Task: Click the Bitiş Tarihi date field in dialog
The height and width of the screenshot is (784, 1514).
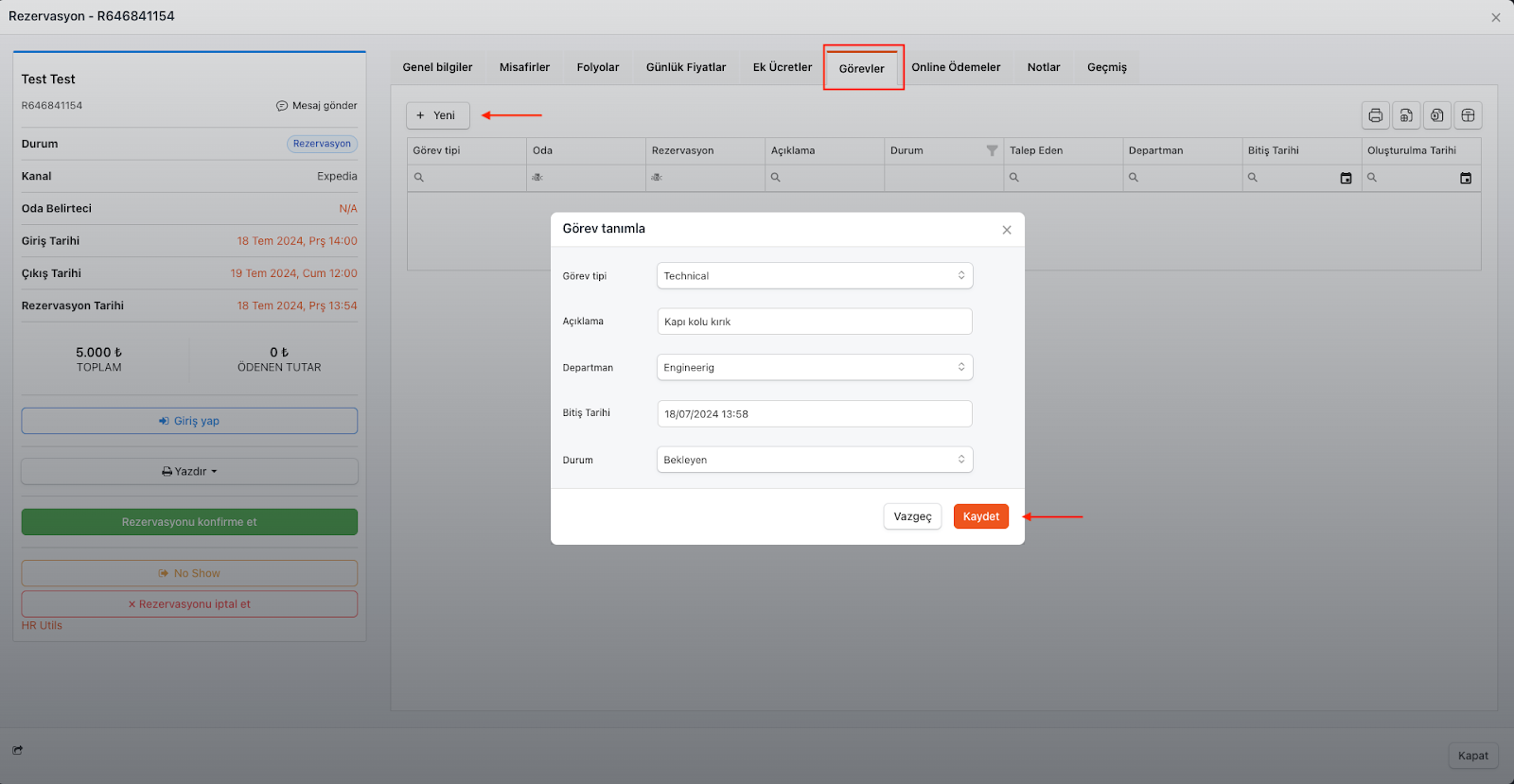Action: coord(814,414)
